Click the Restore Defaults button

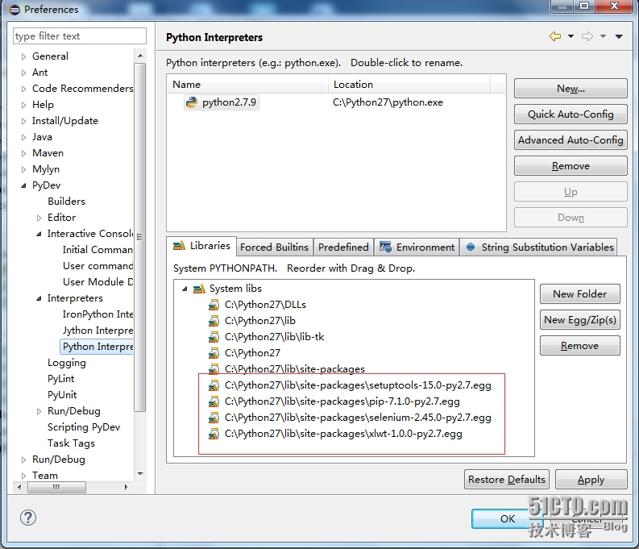[507, 479]
